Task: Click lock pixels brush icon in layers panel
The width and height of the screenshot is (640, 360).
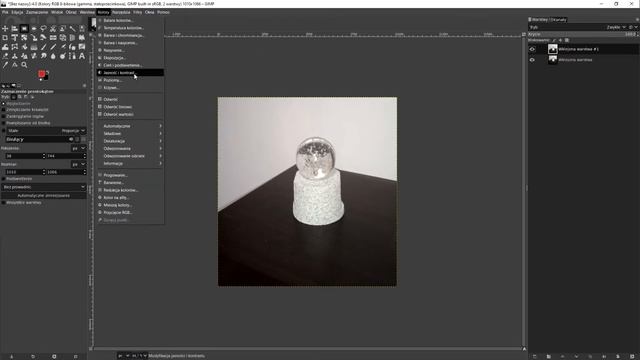Action: coord(554,40)
